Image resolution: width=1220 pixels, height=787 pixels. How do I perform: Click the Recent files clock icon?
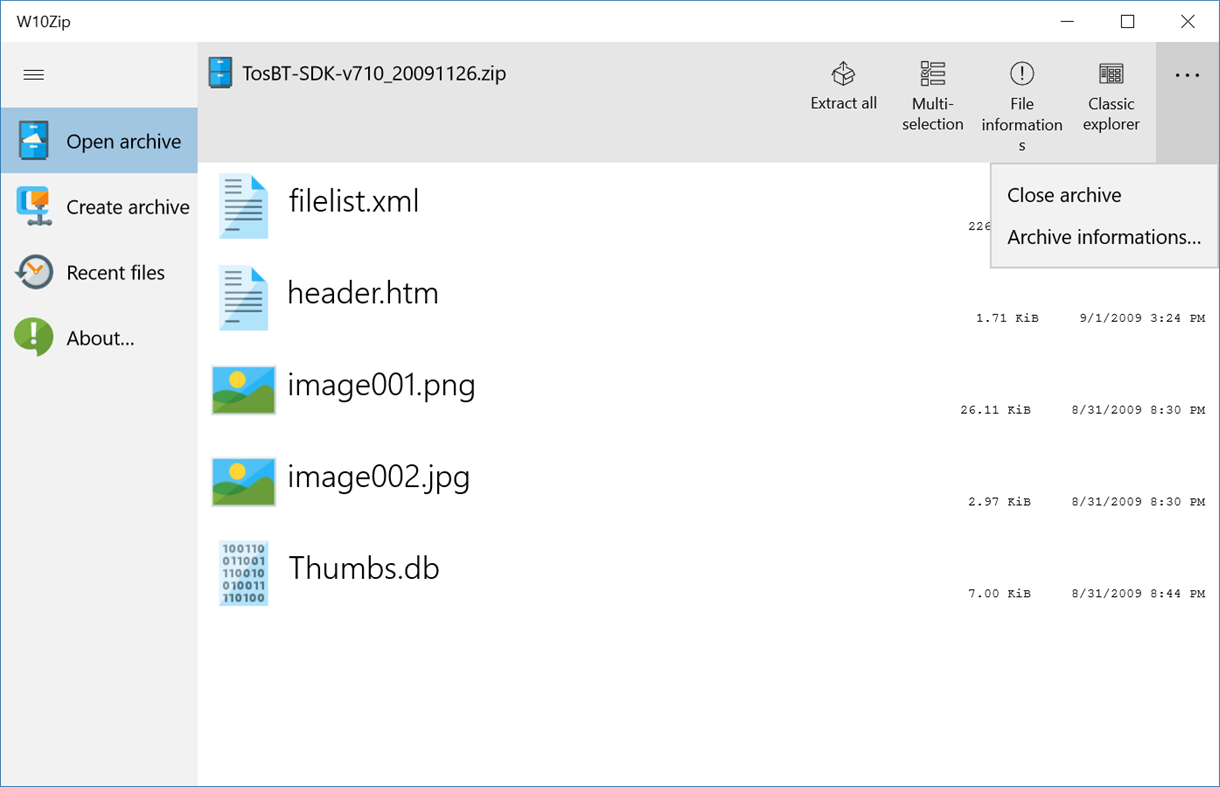click(x=31, y=271)
